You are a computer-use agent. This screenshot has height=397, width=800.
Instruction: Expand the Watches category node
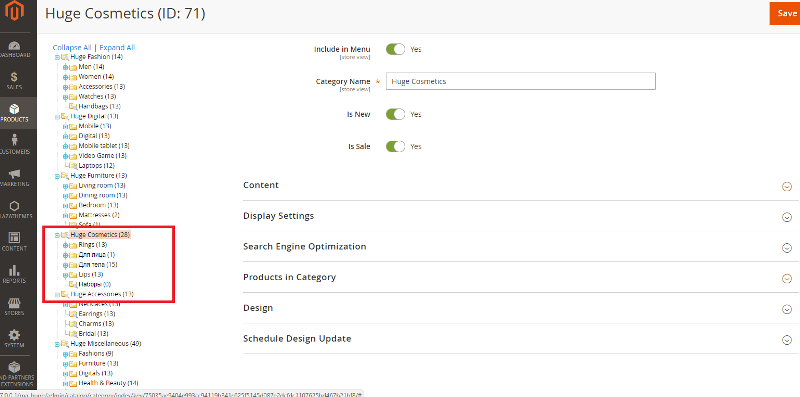pyautogui.click(x=65, y=97)
